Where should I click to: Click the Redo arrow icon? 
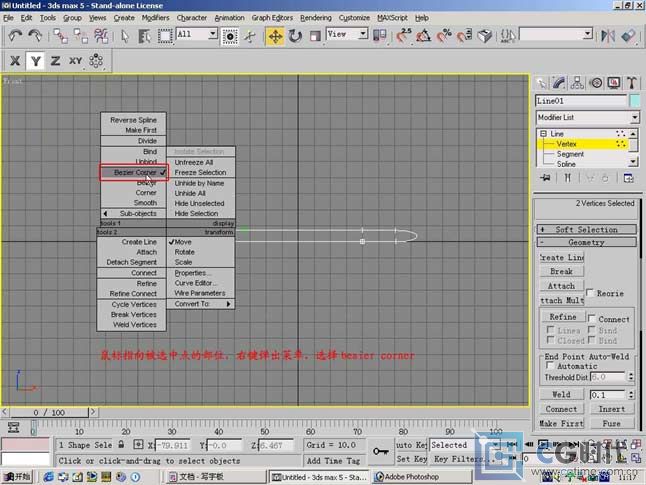click(x=35, y=36)
